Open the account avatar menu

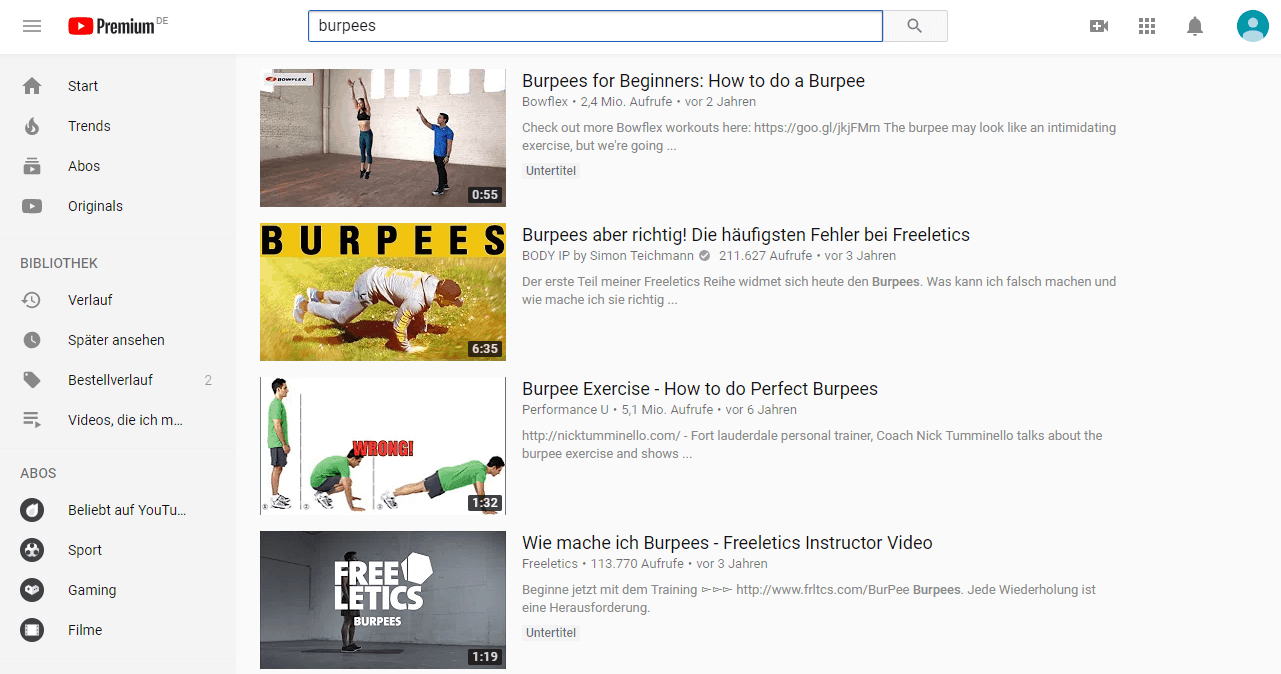point(1252,26)
